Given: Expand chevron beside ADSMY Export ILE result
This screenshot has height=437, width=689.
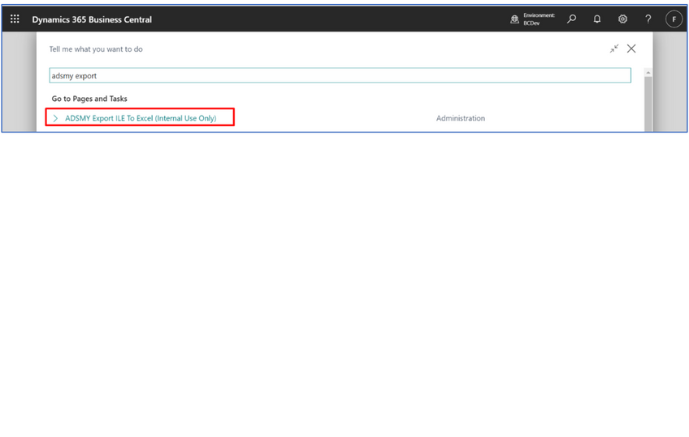Looking at the screenshot, I should point(55,118).
